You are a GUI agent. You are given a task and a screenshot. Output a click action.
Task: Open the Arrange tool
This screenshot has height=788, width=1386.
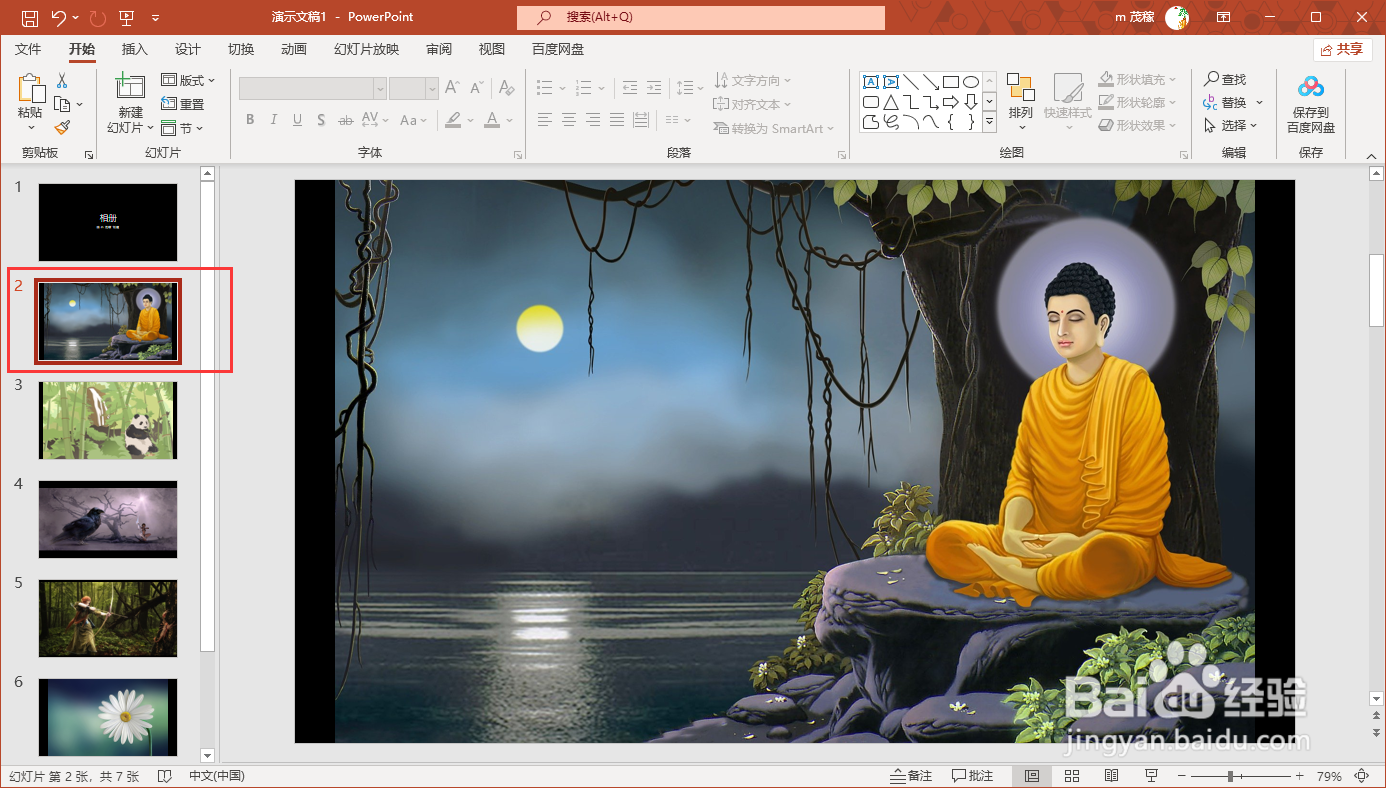coord(1020,100)
